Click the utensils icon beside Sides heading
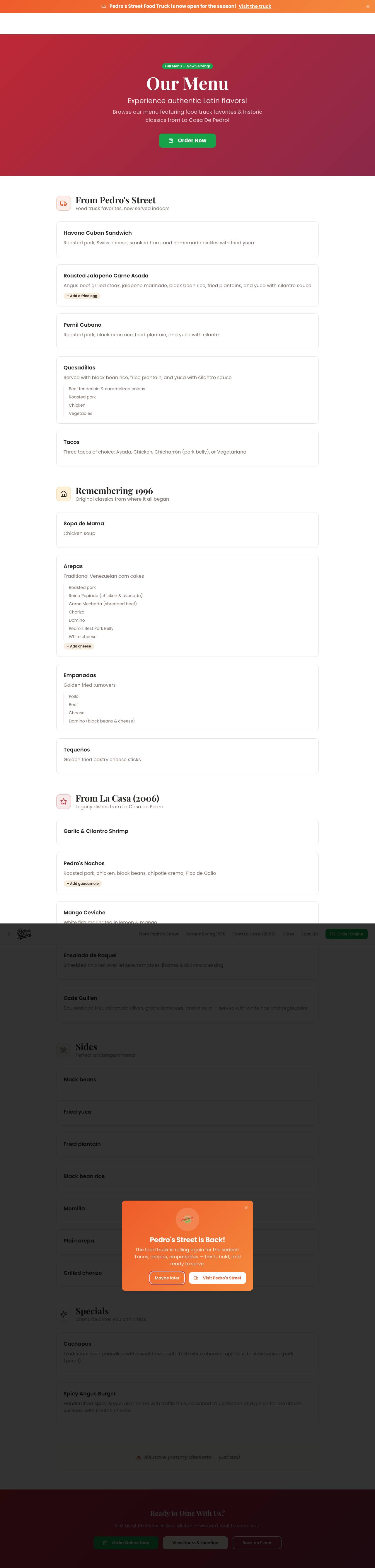 click(x=63, y=1050)
